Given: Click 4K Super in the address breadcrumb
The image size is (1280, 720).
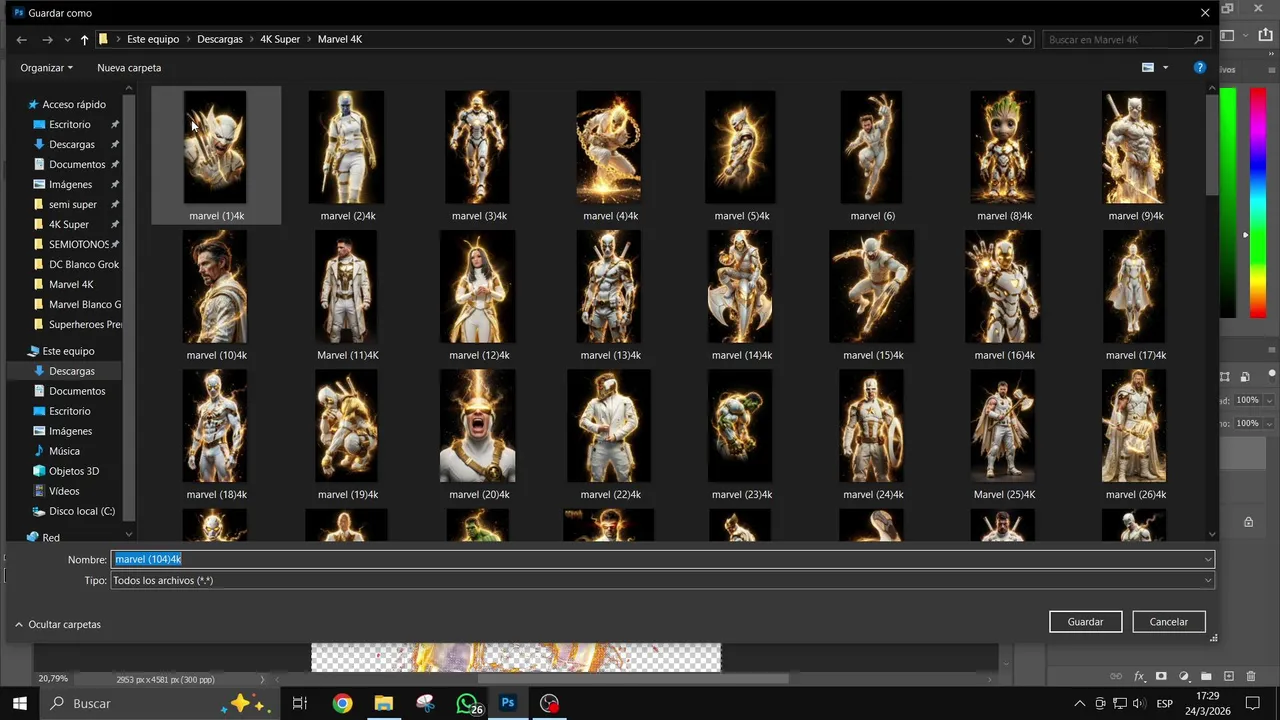Looking at the screenshot, I should pyautogui.click(x=280, y=40).
